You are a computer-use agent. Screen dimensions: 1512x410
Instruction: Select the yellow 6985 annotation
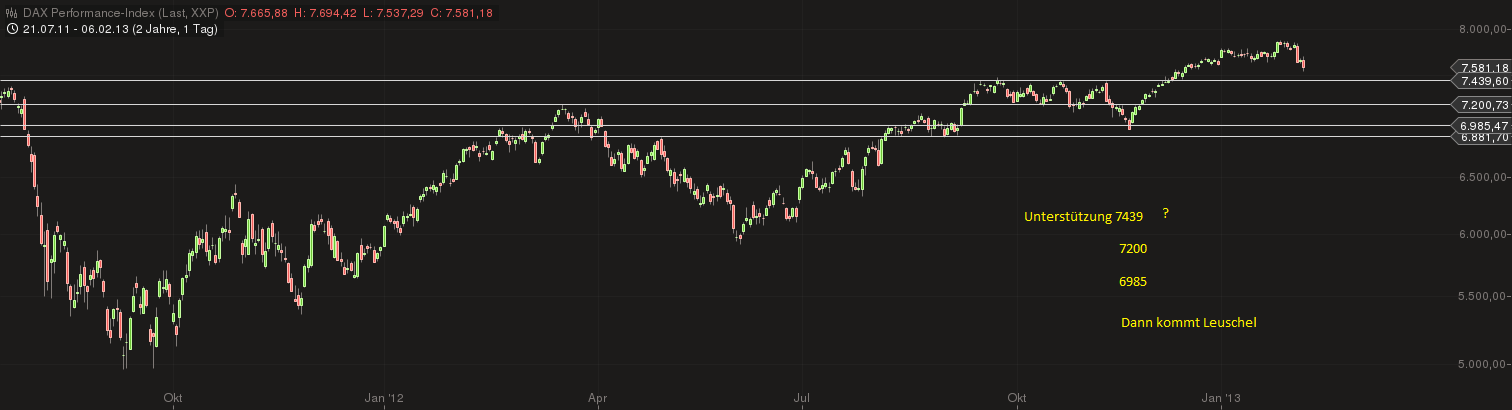pos(1133,282)
